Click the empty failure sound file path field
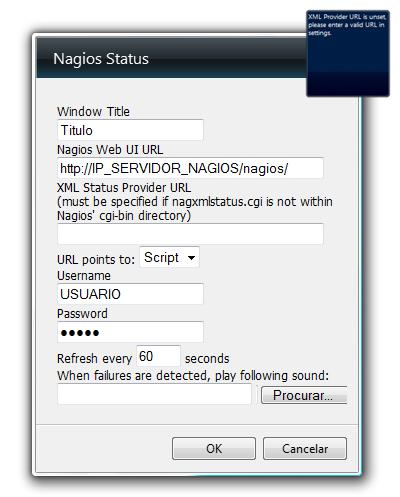The image size is (400, 497). click(x=154, y=394)
